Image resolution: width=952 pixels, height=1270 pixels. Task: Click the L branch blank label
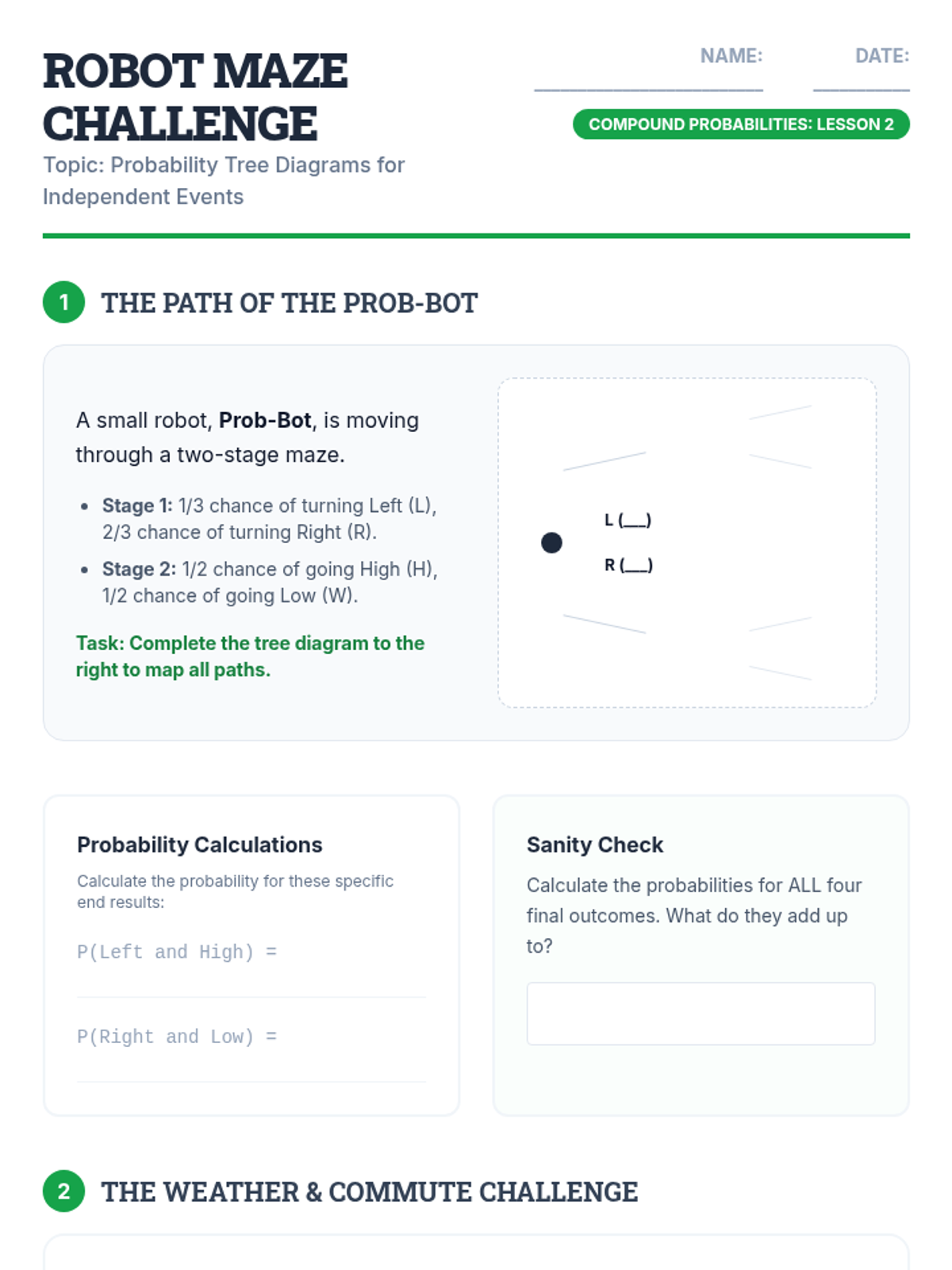pos(628,521)
